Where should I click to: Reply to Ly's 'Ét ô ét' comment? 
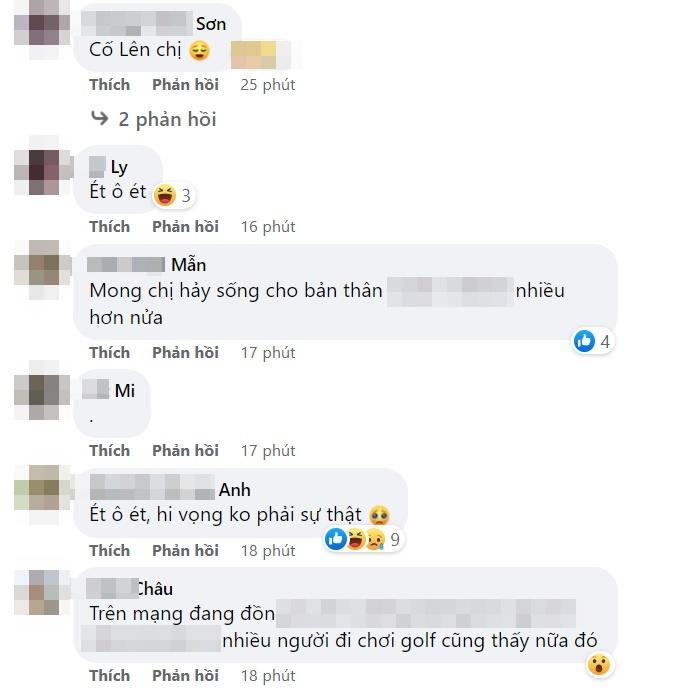click(185, 226)
